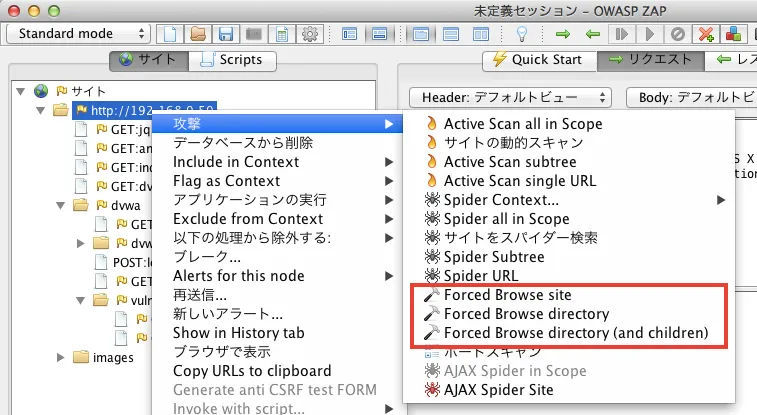Open the Flag as Context submenu
This screenshot has height=415, width=757.
point(277,181)
